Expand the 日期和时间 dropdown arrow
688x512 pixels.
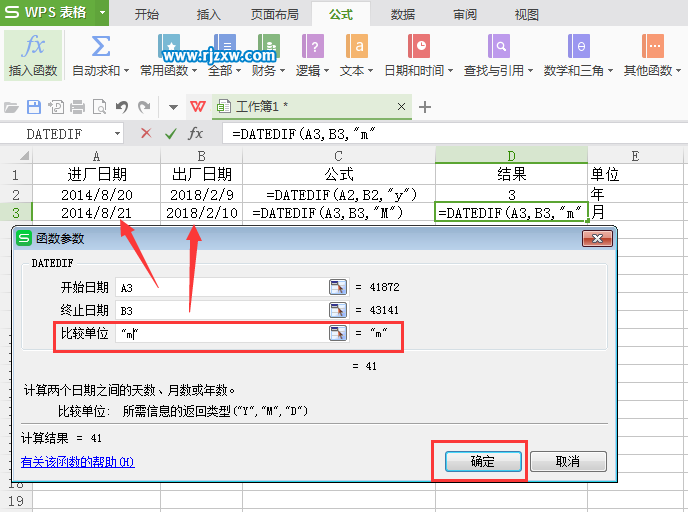click(x=450, y=70)
